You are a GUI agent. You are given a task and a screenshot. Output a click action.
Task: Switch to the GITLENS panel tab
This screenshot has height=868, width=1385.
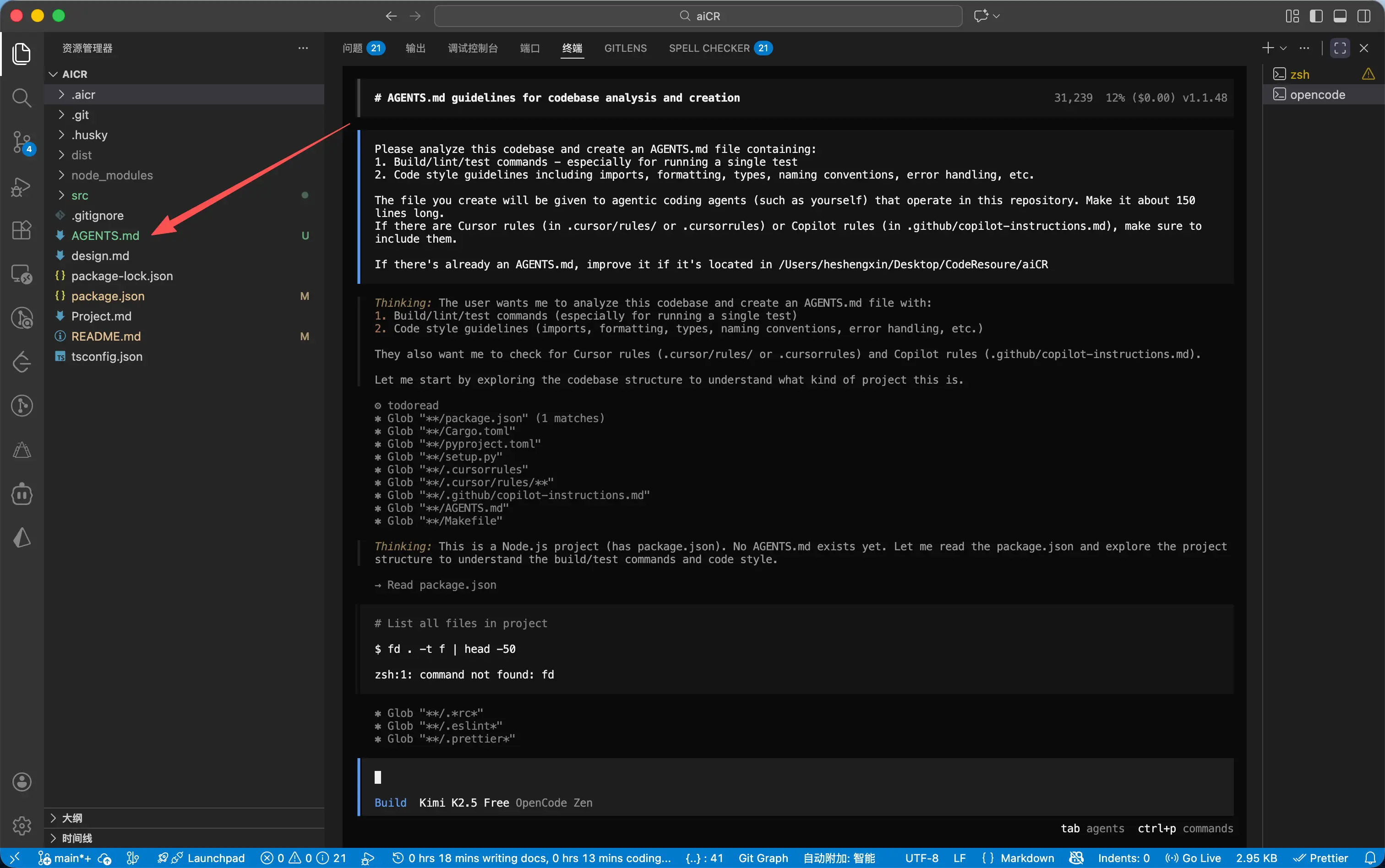pyautogui.click(x=625, y=48)
